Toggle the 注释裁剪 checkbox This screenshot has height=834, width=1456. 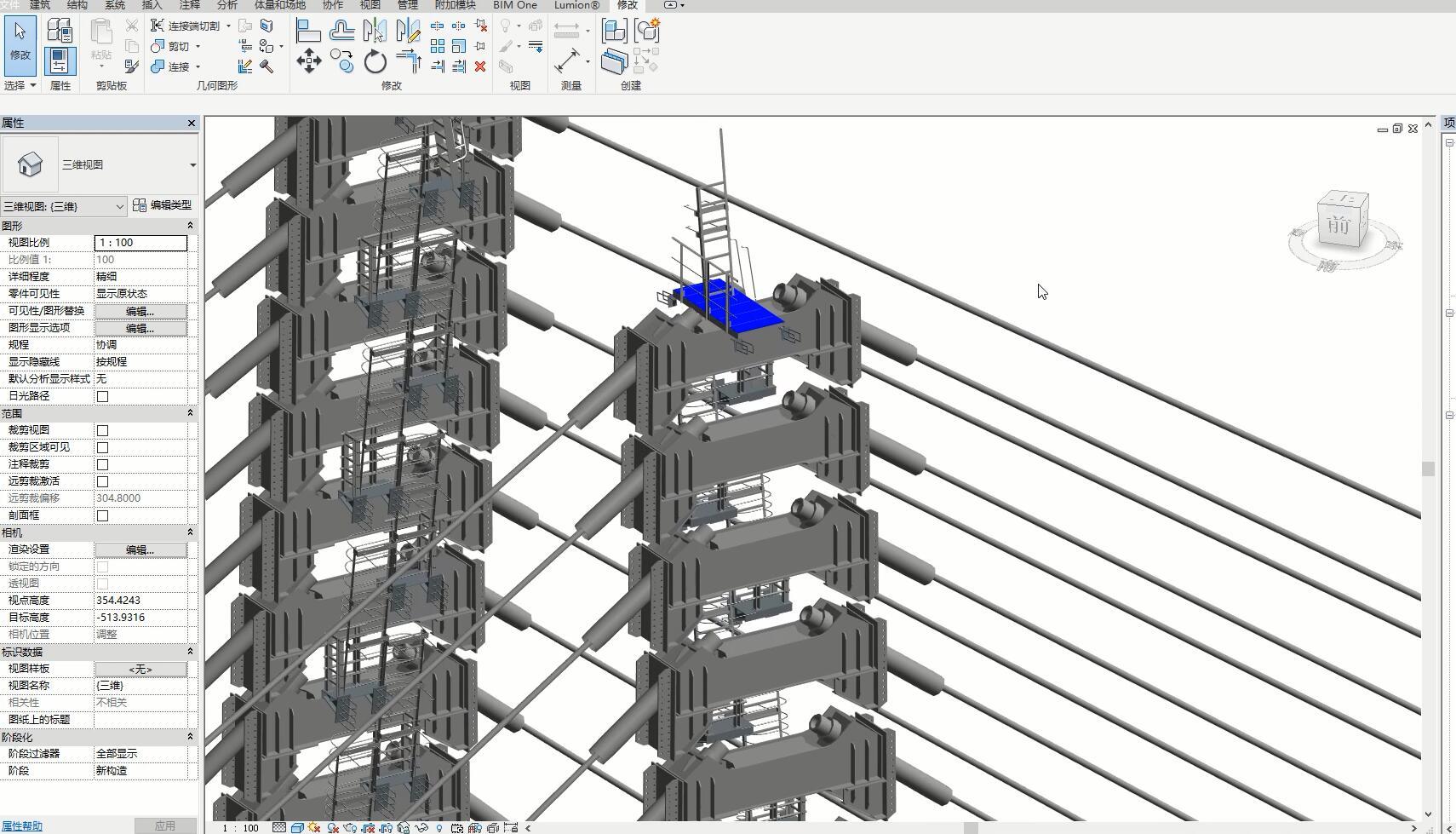coord(102,464)
